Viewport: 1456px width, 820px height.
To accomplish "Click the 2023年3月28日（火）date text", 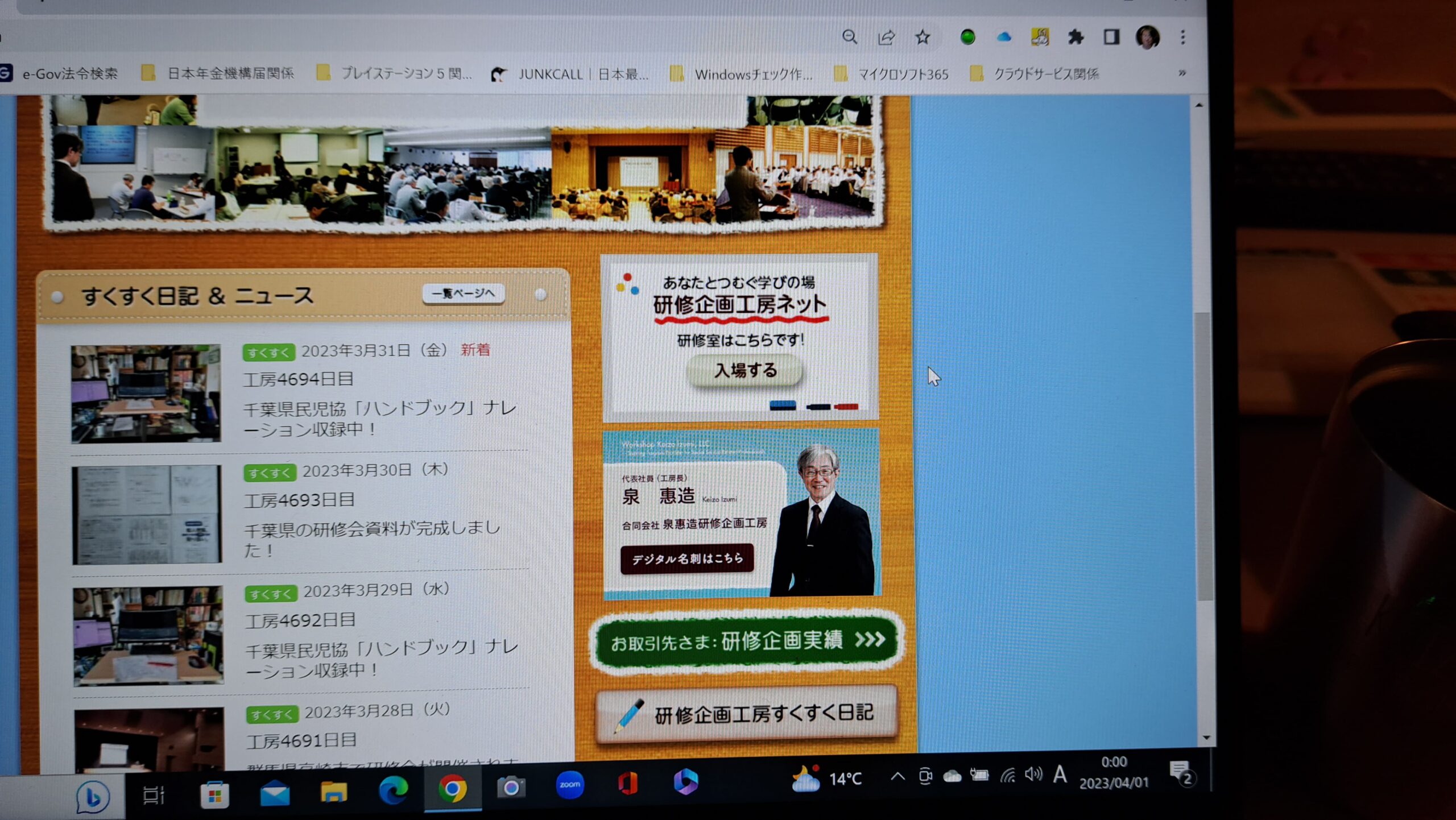I will pos(378,711).
